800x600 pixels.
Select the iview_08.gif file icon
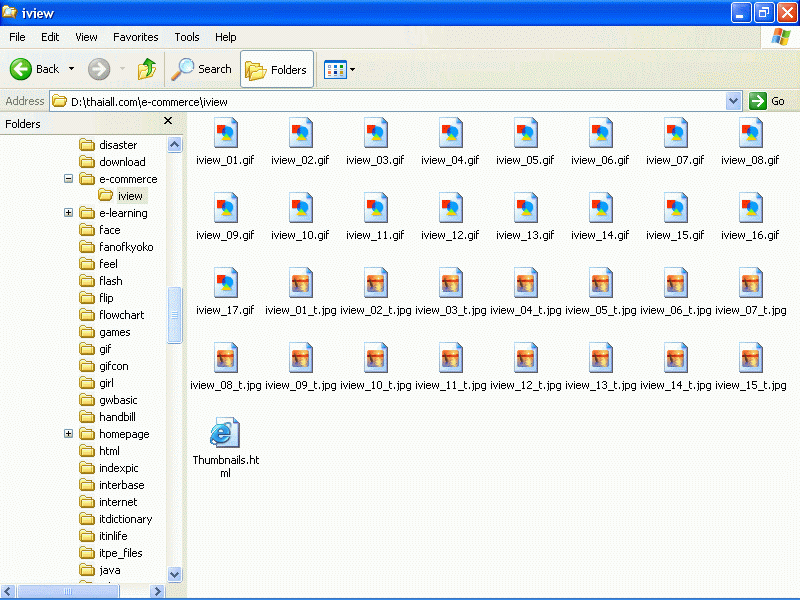pyautogui.click(x=750, y=132)
